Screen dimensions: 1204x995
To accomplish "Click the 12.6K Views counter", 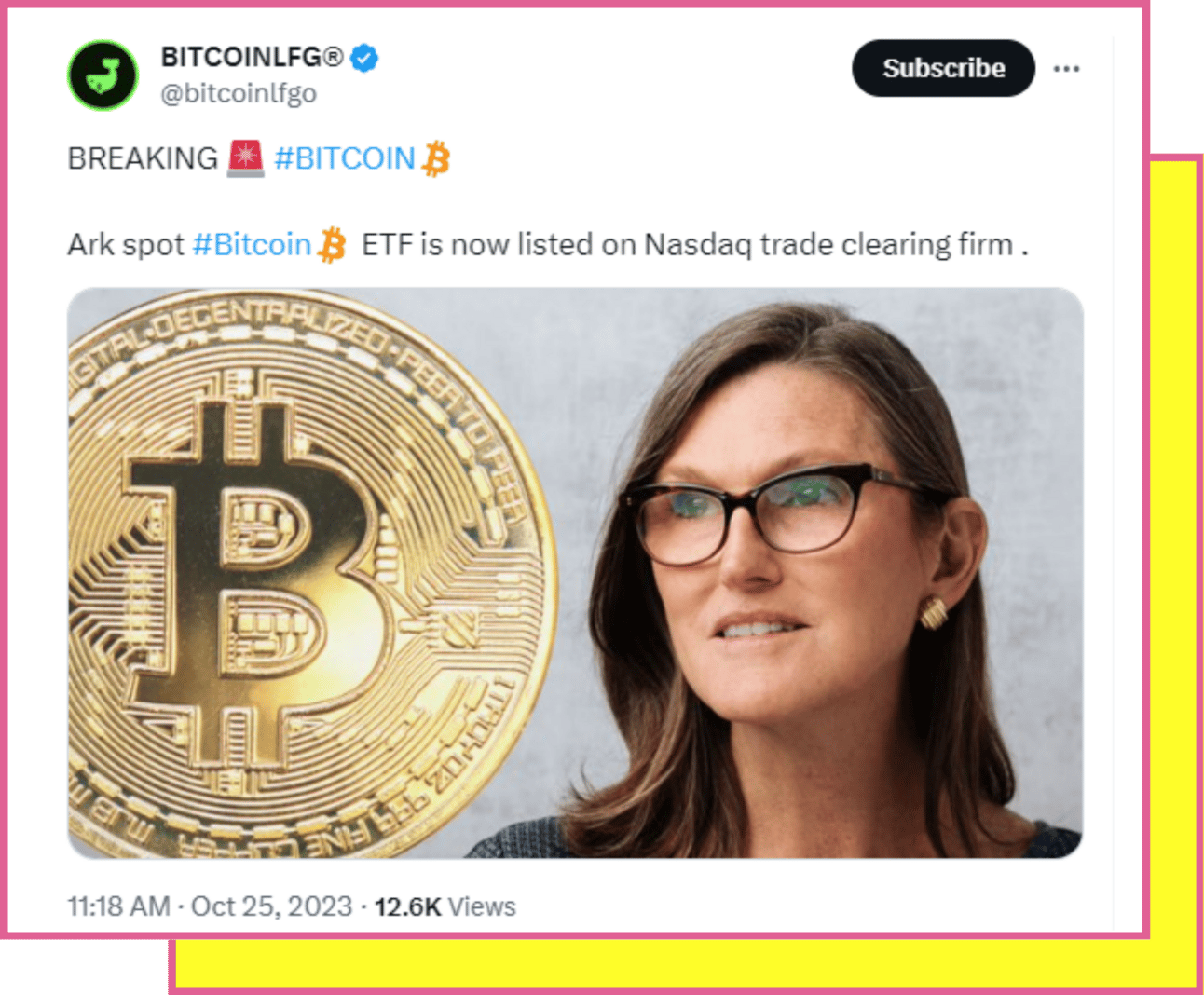I will pos(445,906).
